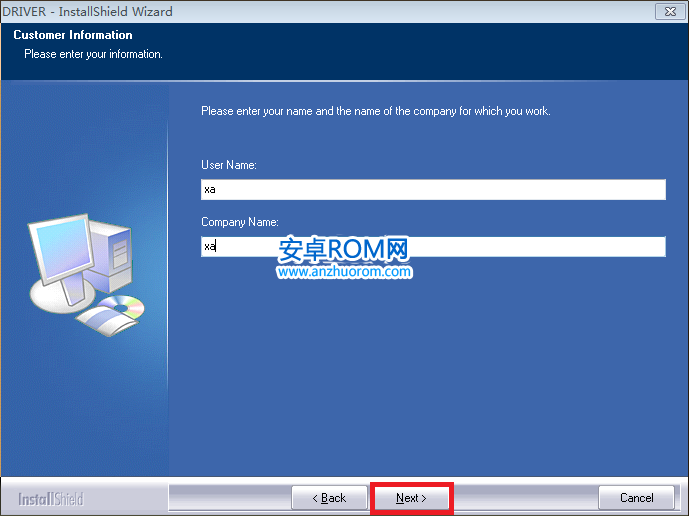The image size is (689, 516).
Task: Click the computer and CD setup graphic
Action: pos(87,275)
